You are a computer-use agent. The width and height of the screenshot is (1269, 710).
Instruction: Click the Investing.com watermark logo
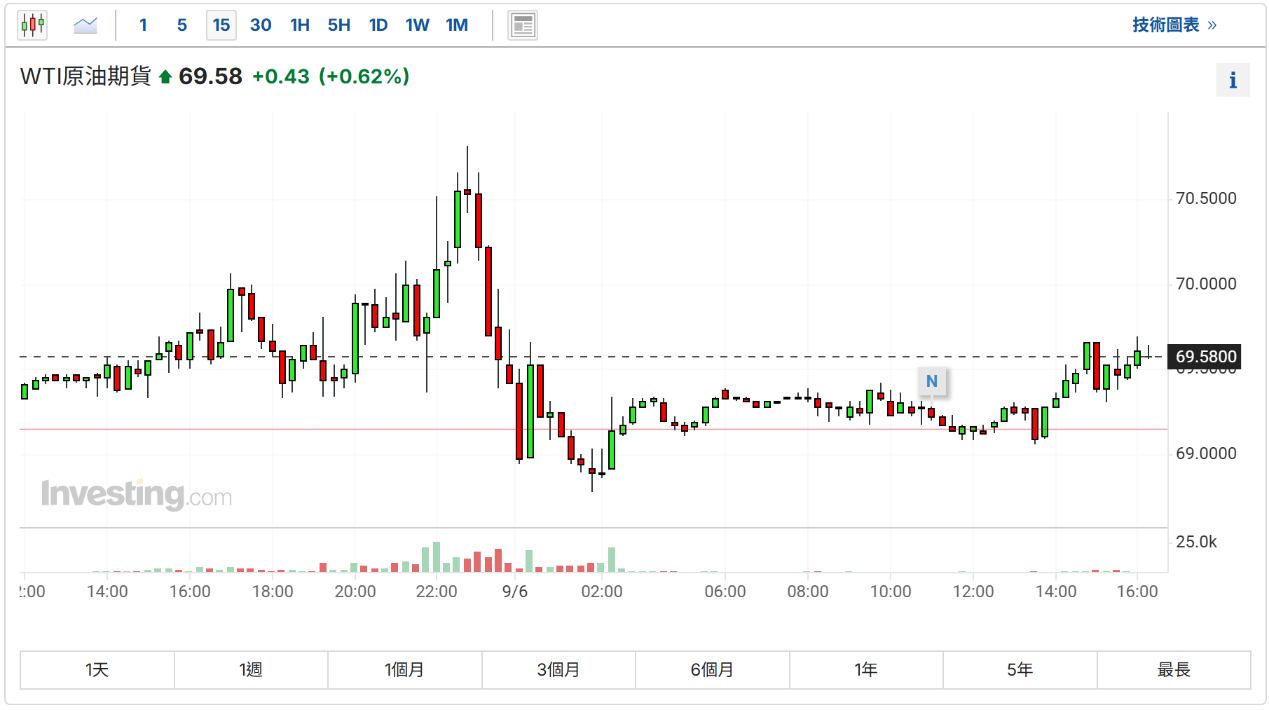[x=136, y=494]
